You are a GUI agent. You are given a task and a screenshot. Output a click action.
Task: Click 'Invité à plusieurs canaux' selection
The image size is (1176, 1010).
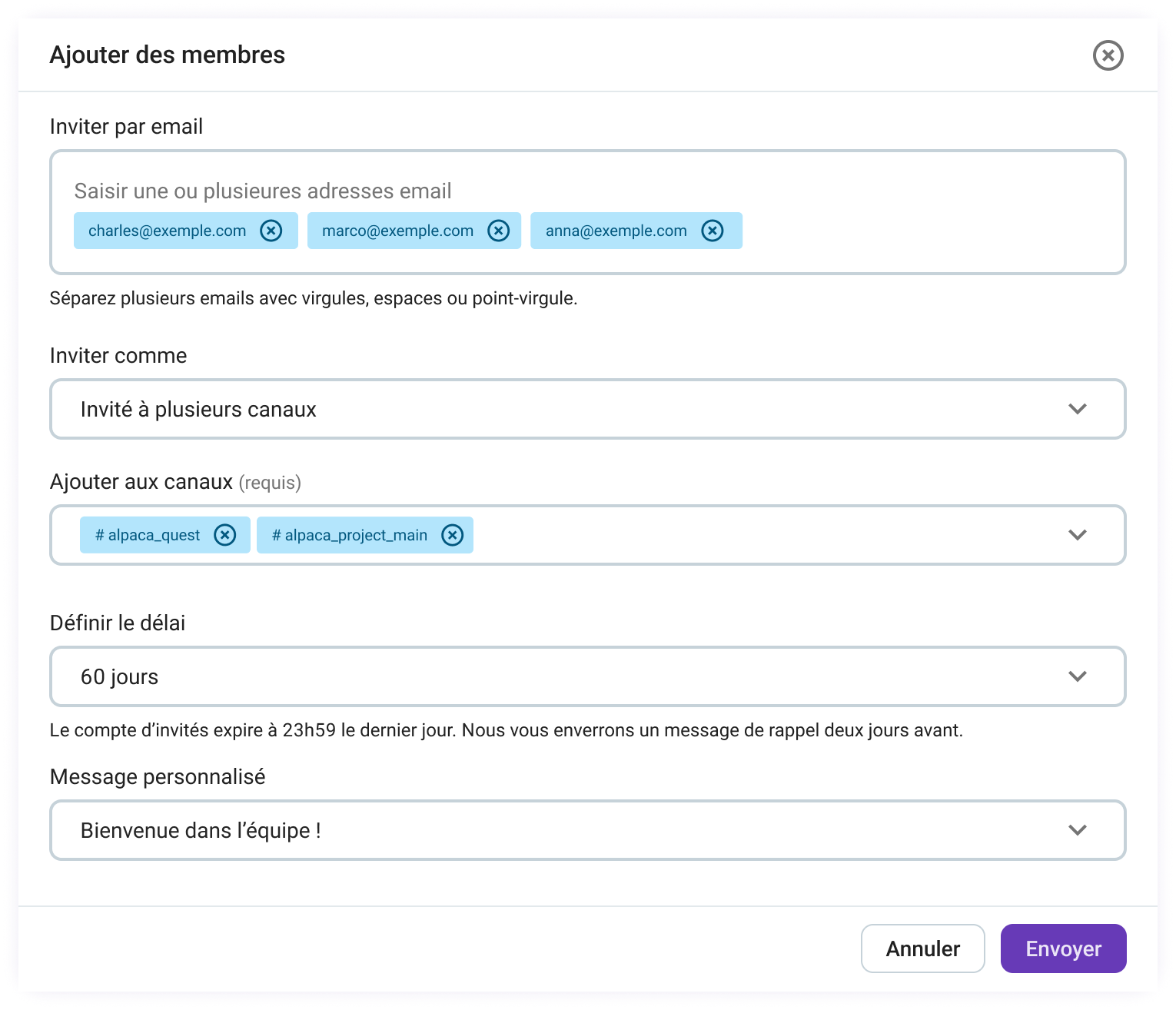(198, 409)
